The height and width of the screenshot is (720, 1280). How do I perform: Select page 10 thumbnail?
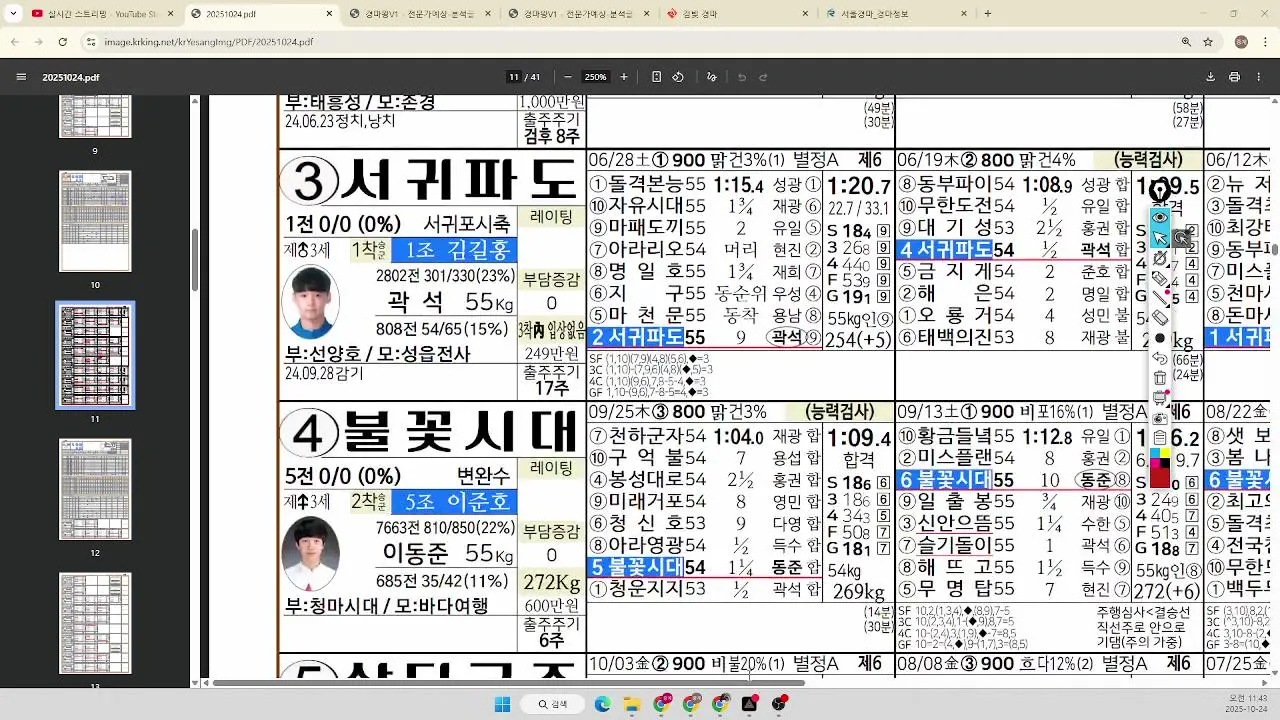point(95,221)
